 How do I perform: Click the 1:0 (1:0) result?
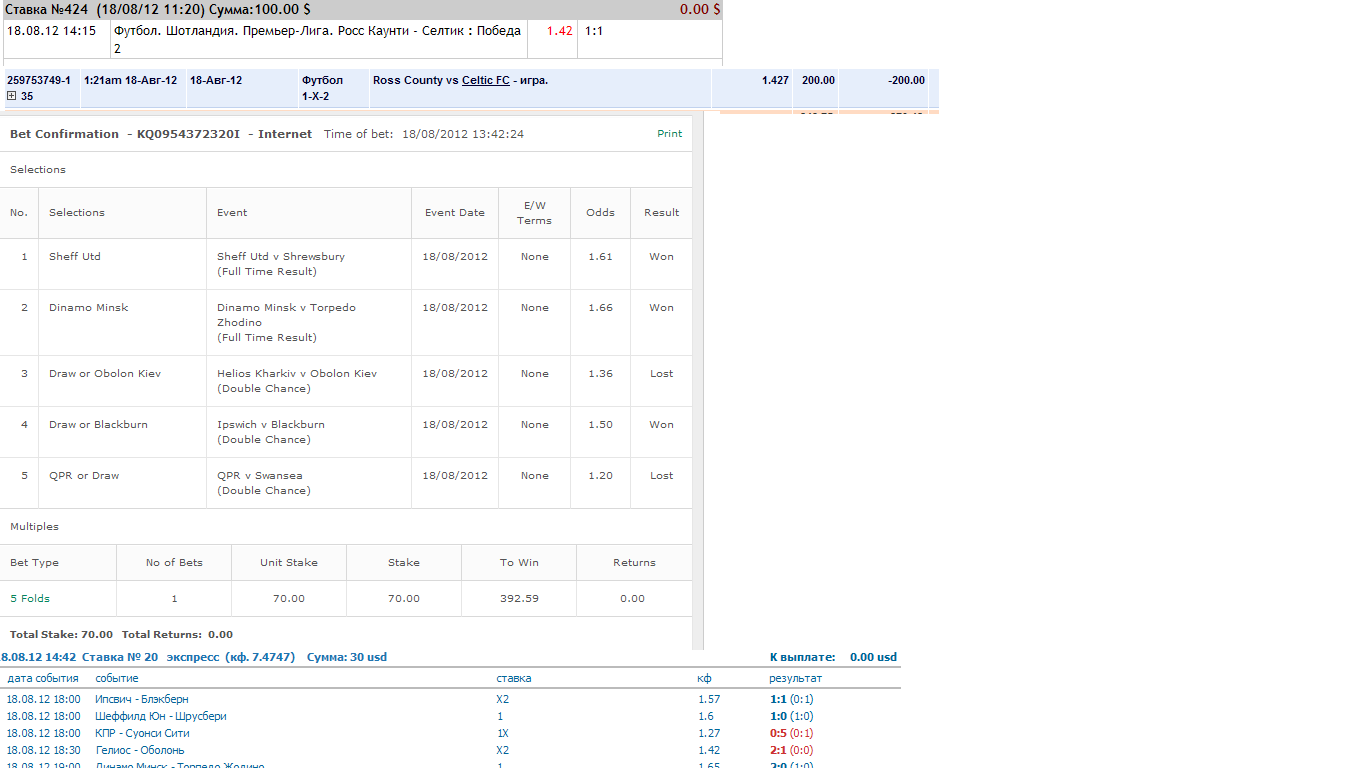coord(791,717)
